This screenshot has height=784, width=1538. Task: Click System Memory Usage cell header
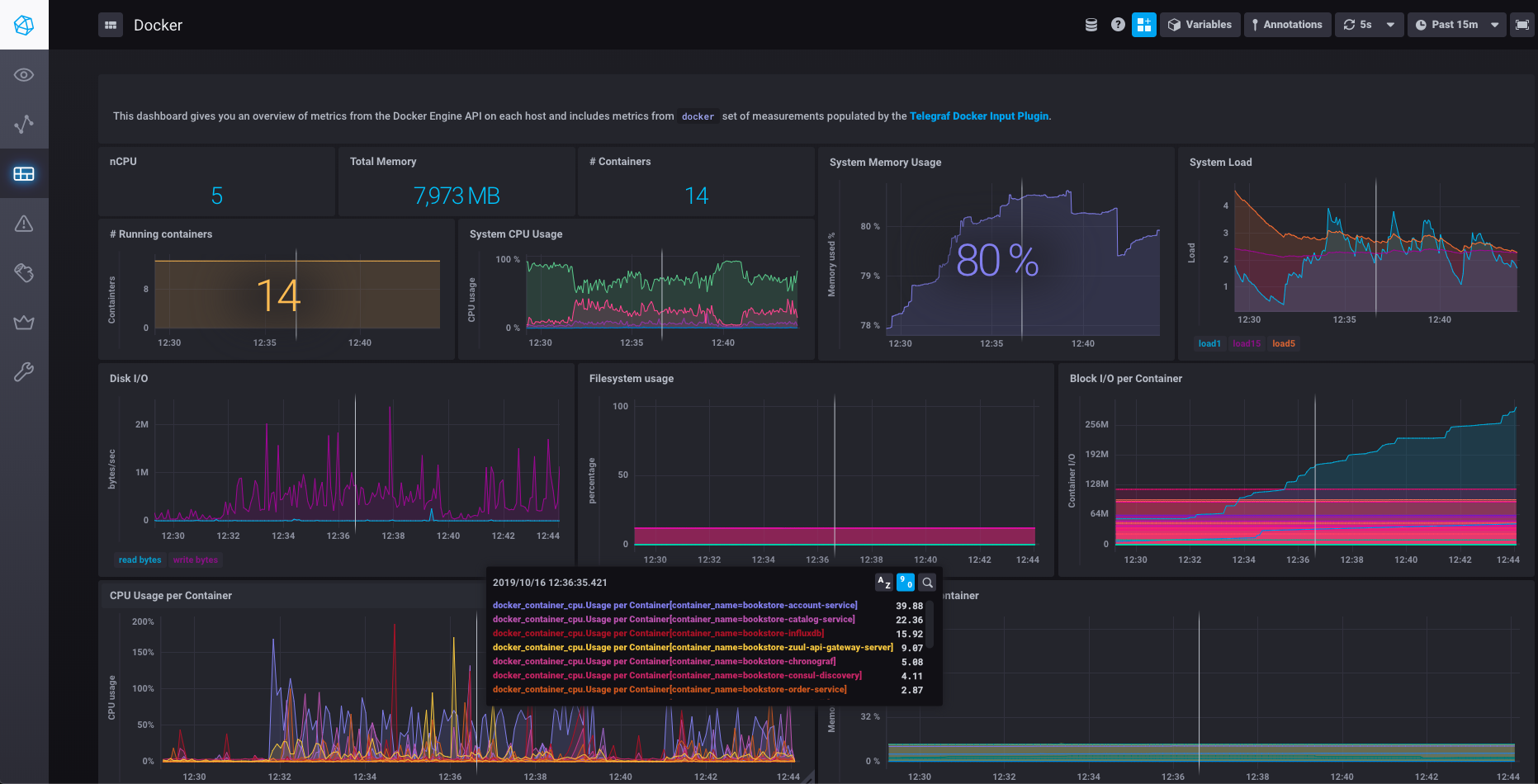(885, 163)
